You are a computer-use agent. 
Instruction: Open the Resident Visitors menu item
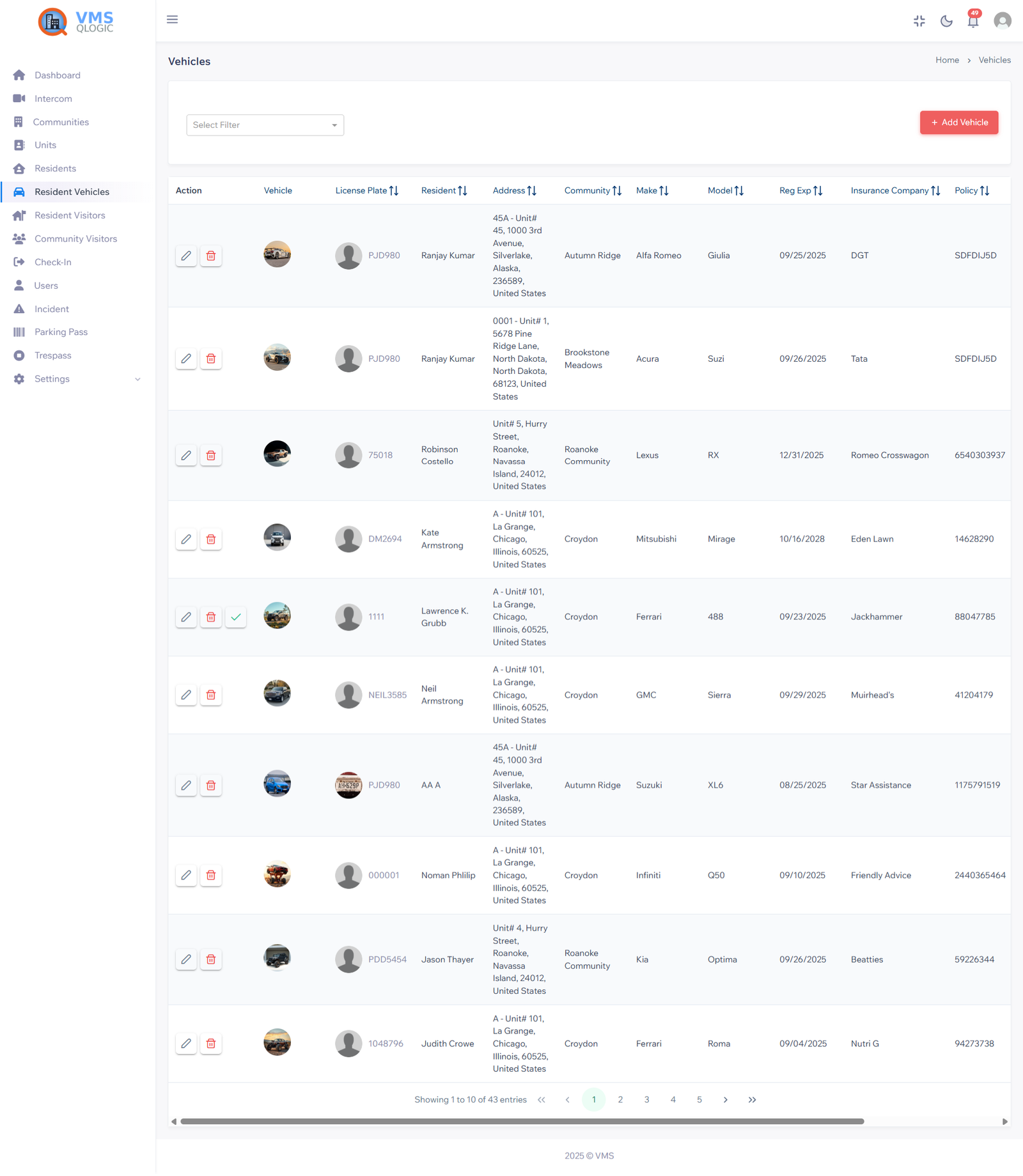coord(69,215)
